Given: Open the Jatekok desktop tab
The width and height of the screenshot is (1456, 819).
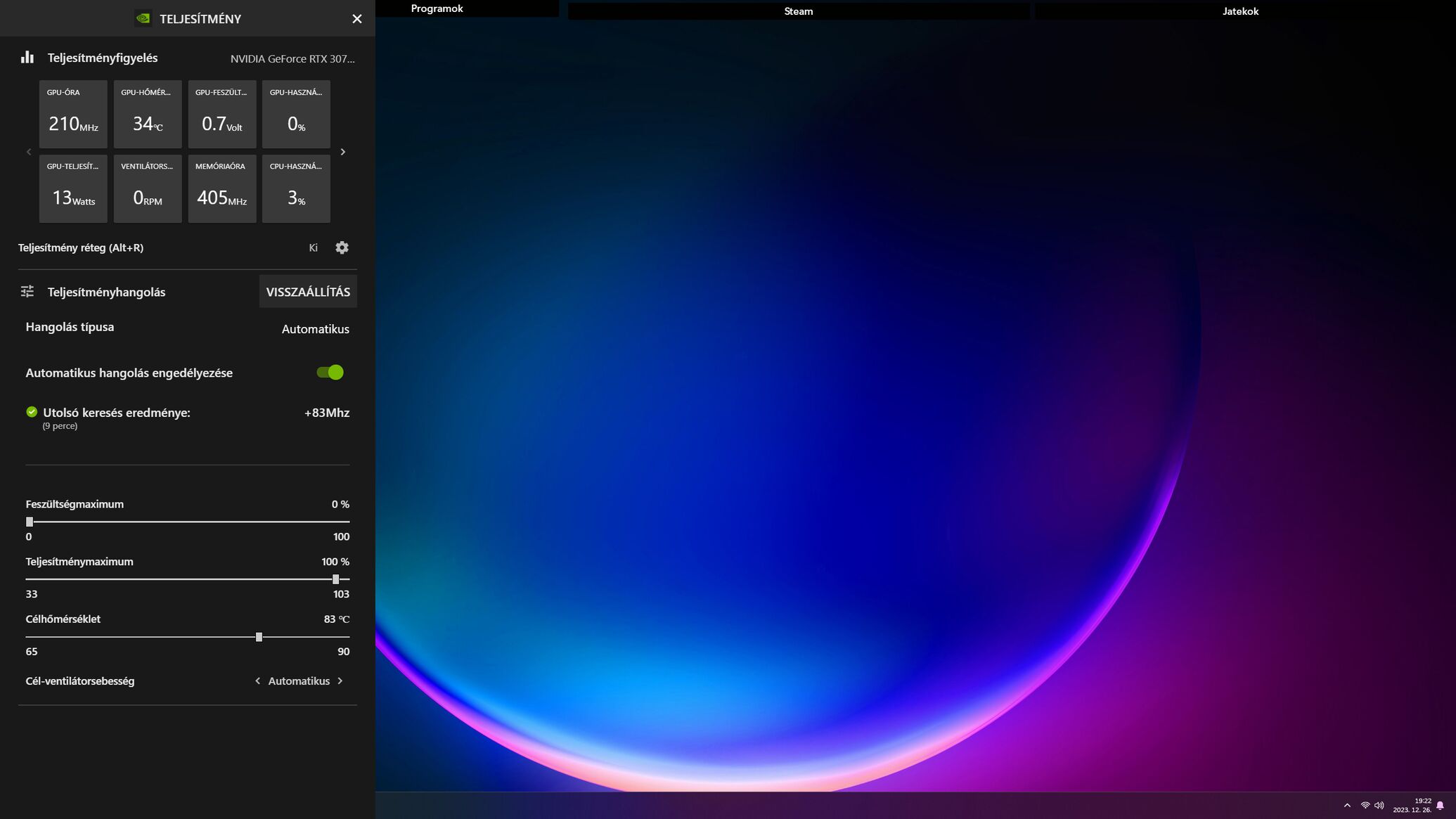Looking at the screenshot, I should coord(1240,11).
